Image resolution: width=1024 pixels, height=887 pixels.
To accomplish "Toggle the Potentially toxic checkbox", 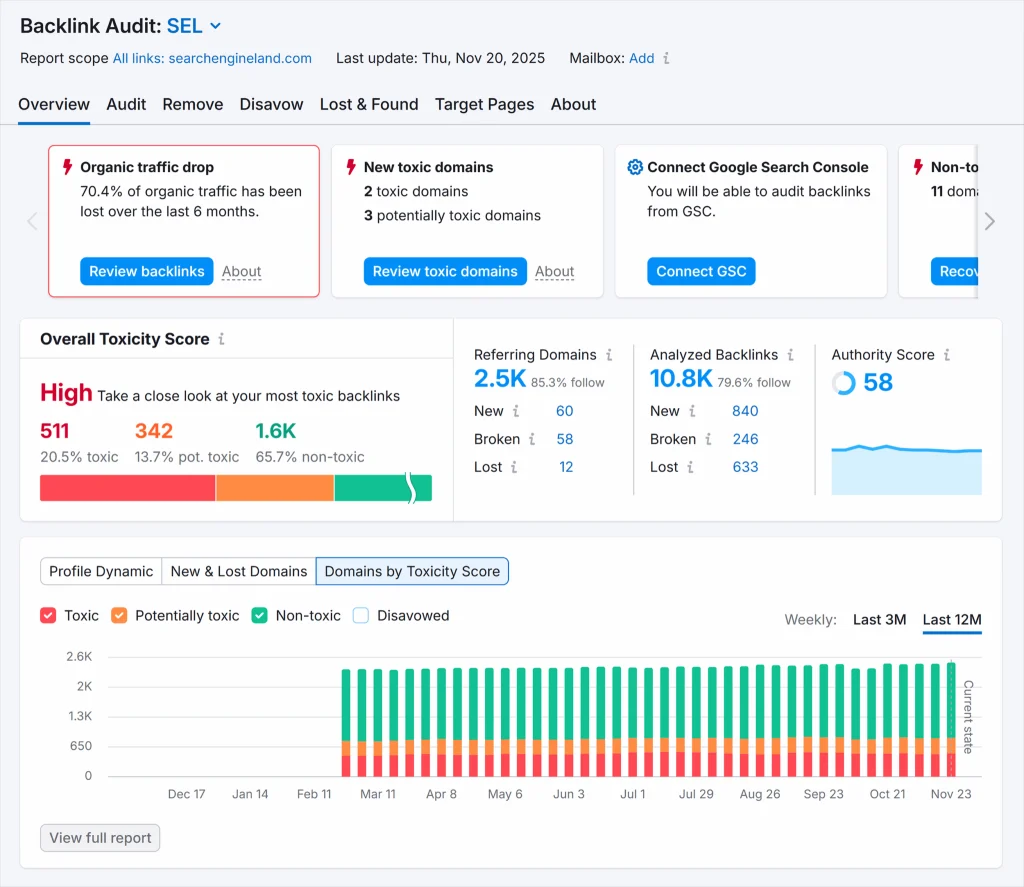I will point(119,616).
